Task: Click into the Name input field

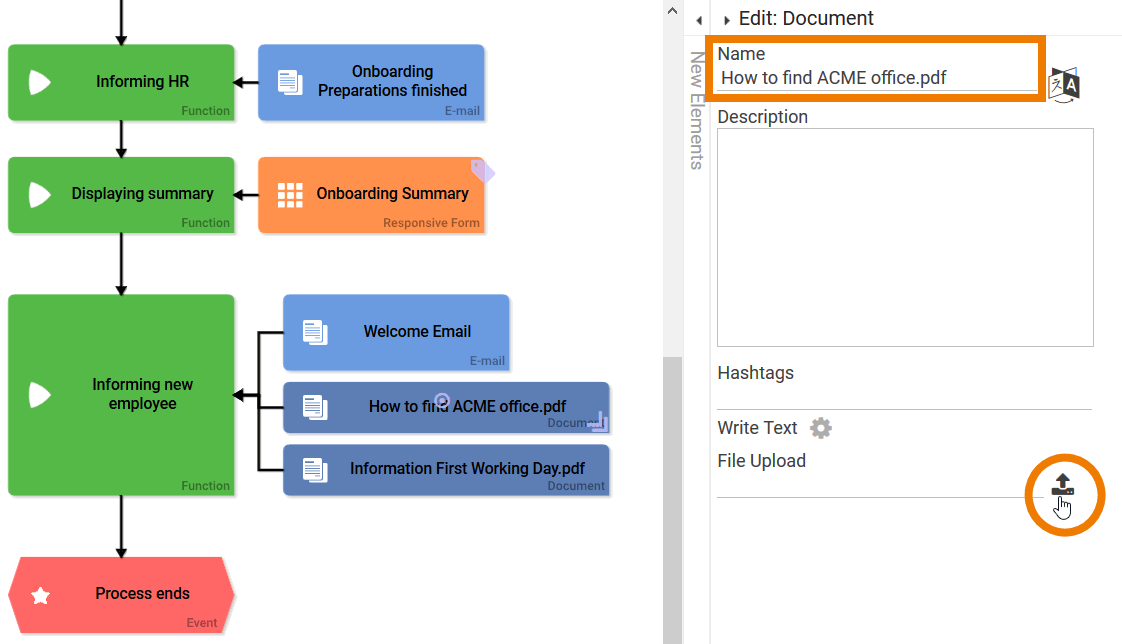Action: coord(875,78)
